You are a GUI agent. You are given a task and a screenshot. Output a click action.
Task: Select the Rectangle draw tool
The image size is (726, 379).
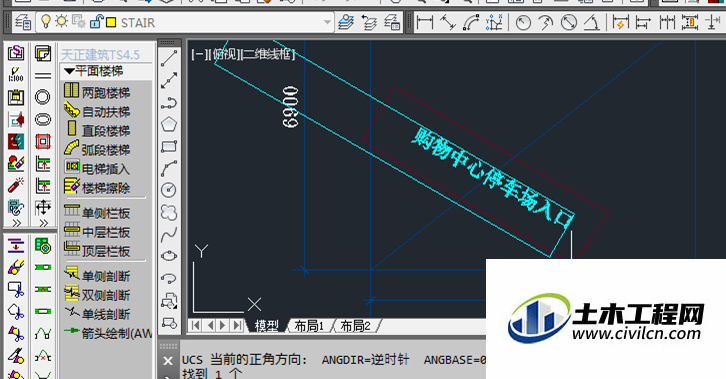[169, 146]
